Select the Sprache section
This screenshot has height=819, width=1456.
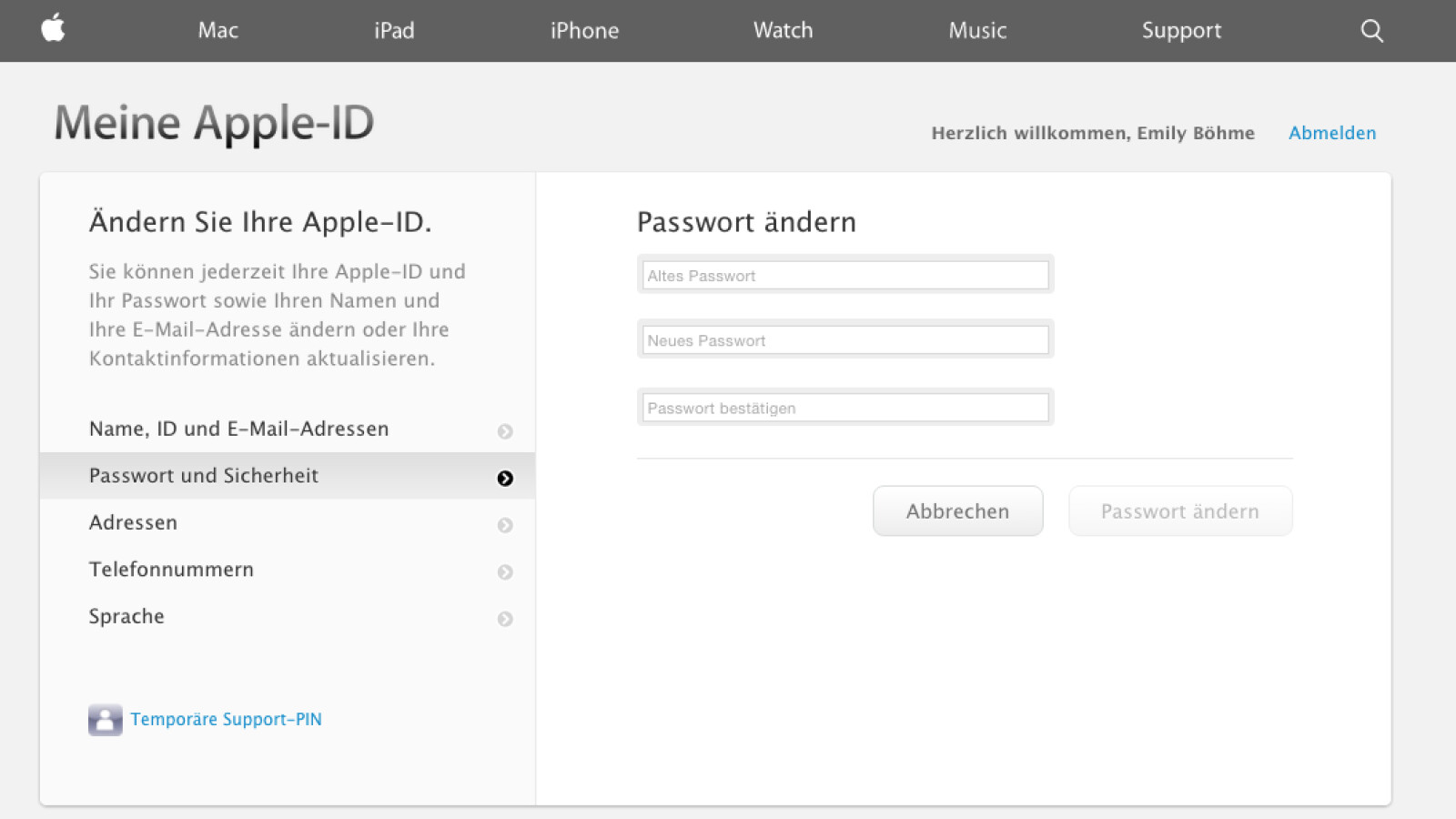288,616
